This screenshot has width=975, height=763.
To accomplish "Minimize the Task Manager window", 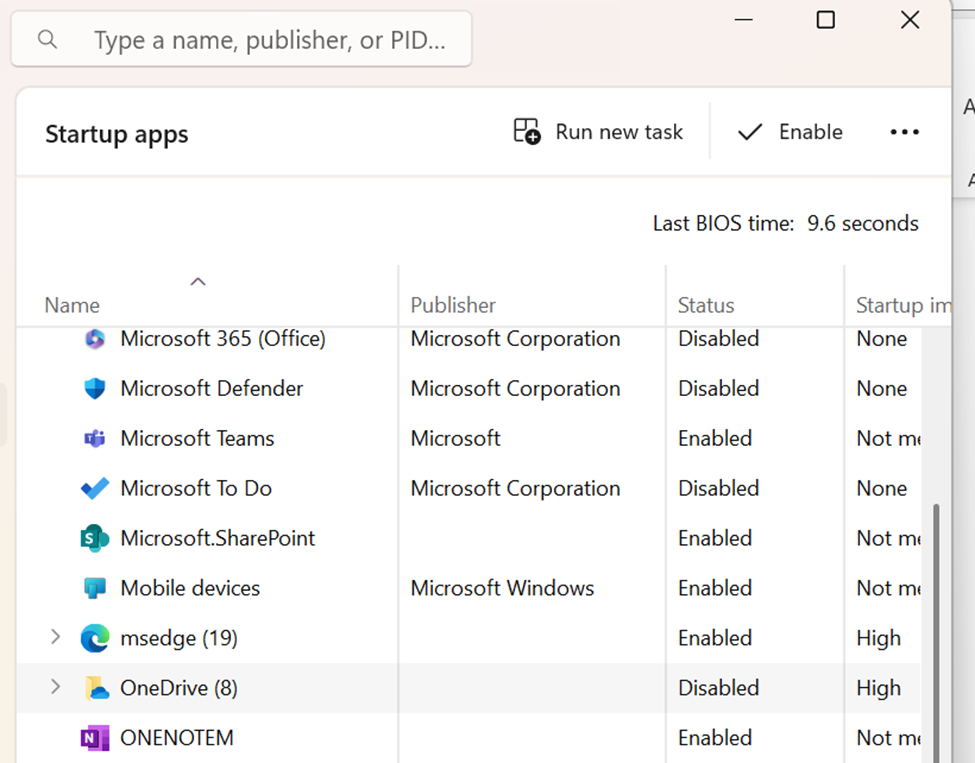I will tap(744, 20).
